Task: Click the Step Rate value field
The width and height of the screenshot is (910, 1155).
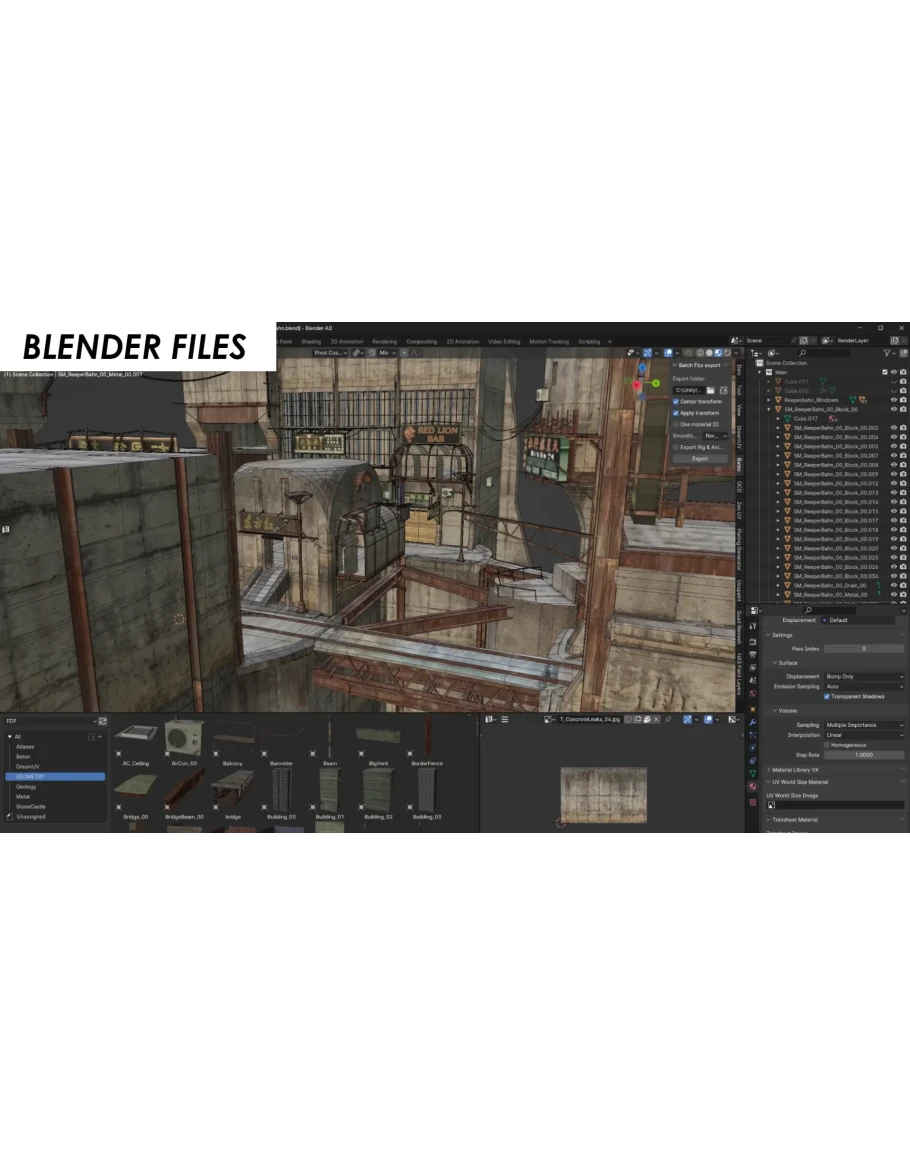Action: pyautogui.click(x=863, y=754)
